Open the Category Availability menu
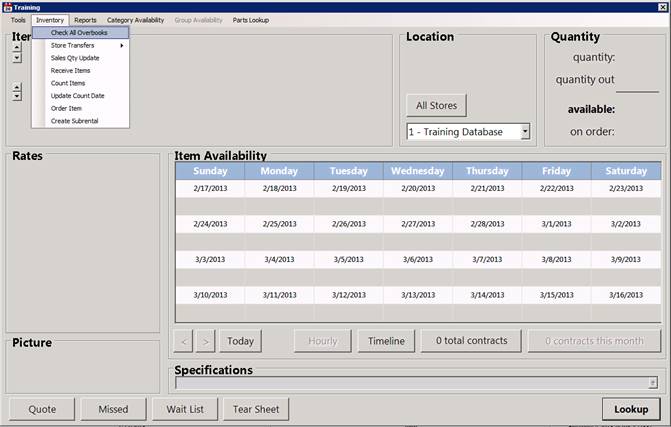Viewport: 671px width, 427px height. point(135,20)
